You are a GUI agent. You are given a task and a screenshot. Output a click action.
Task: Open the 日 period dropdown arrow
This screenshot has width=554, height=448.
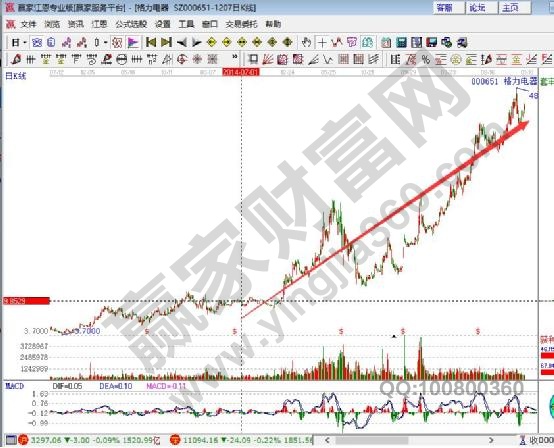[25, 43]
